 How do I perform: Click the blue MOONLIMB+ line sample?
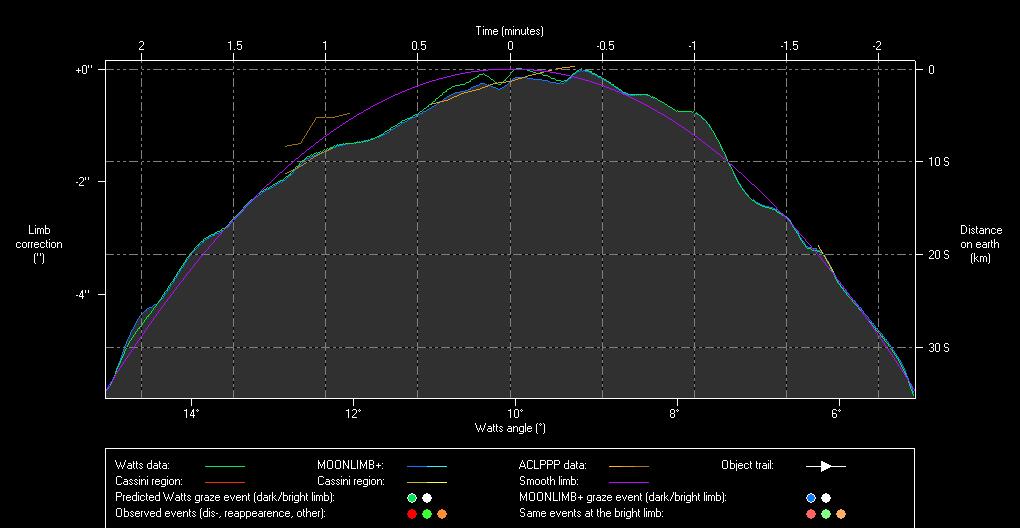[x=426, y=466]
